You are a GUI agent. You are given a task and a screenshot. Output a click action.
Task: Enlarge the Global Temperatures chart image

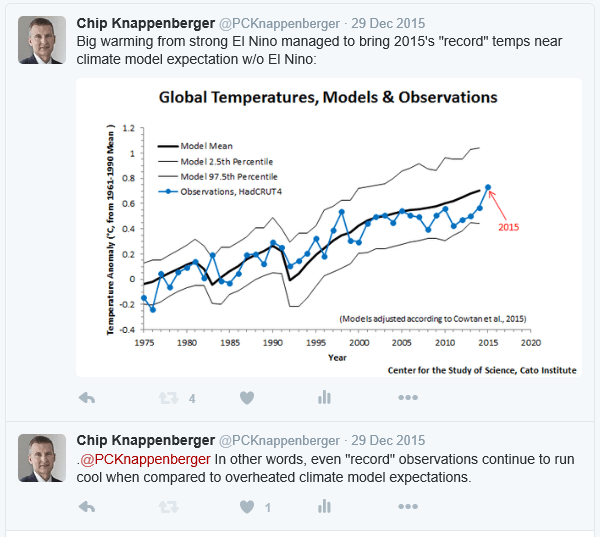(329, 229)
